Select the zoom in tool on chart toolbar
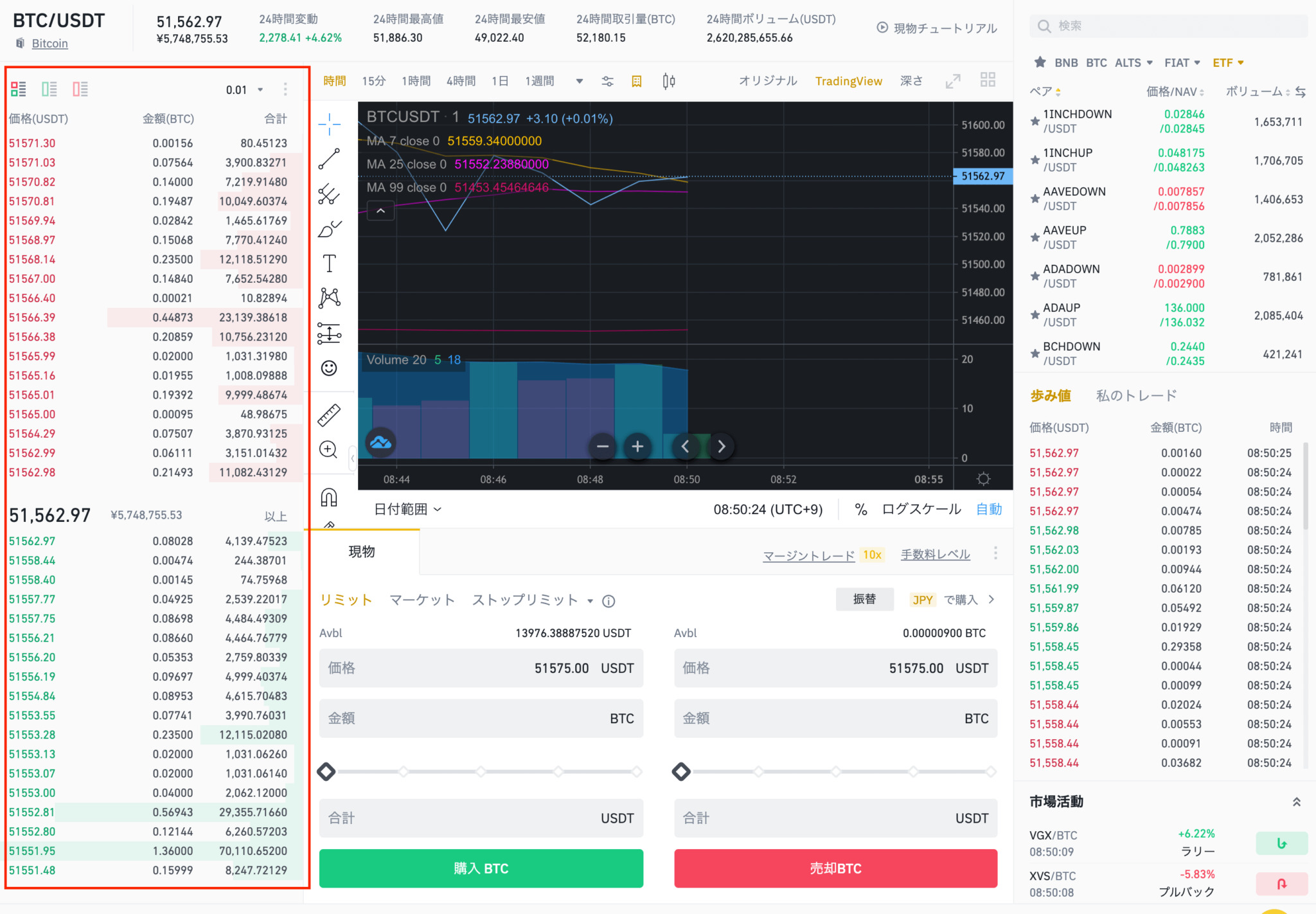1316x914 pixels. click(328, 450)
